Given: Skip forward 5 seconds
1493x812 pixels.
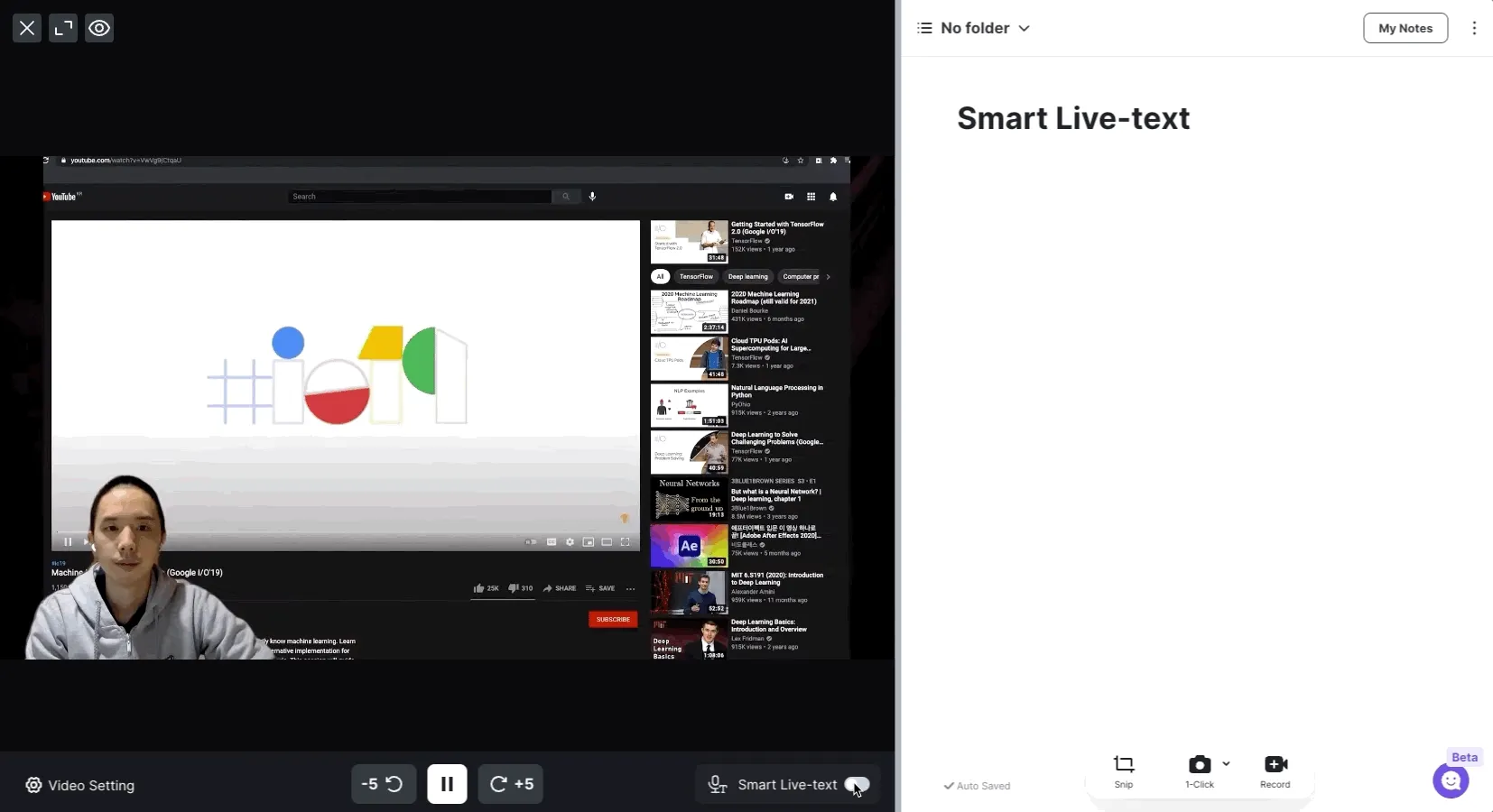Looking at the screenshot, I should point(511,784).
